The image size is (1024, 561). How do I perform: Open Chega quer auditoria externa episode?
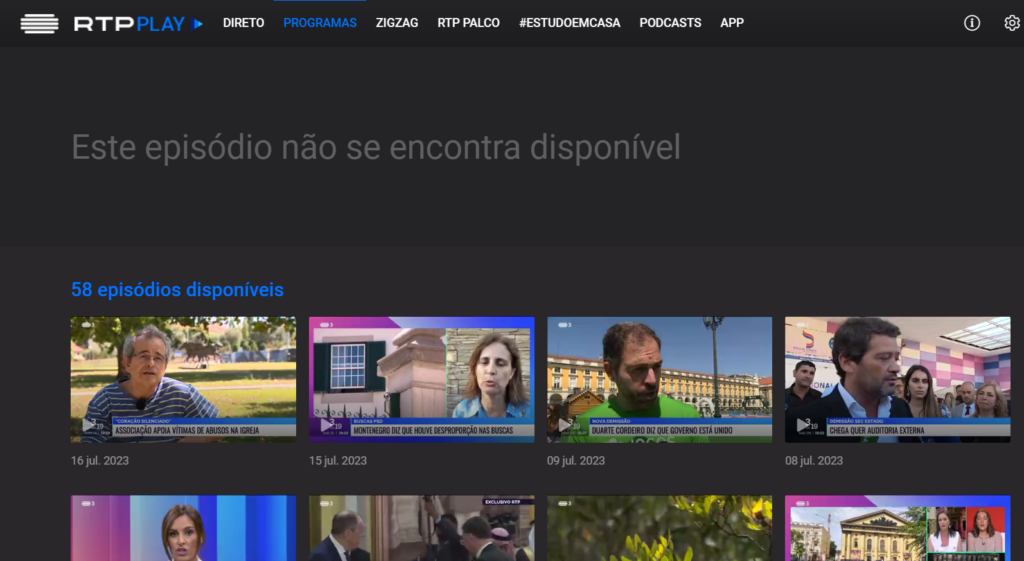897,380
